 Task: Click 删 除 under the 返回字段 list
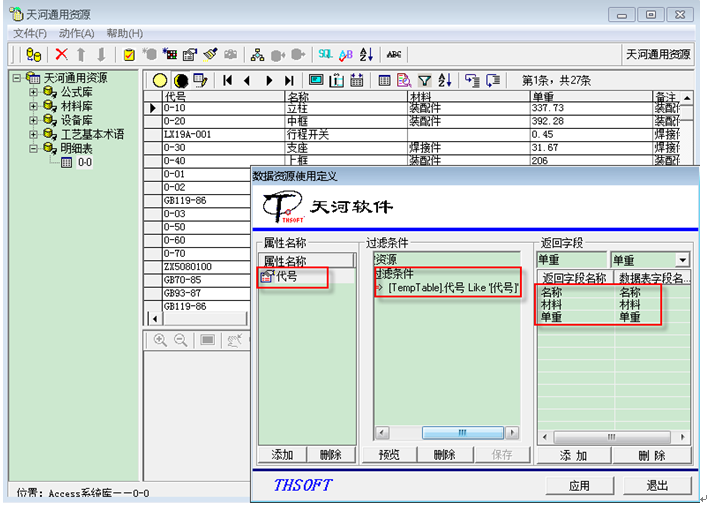click(652, 456)
